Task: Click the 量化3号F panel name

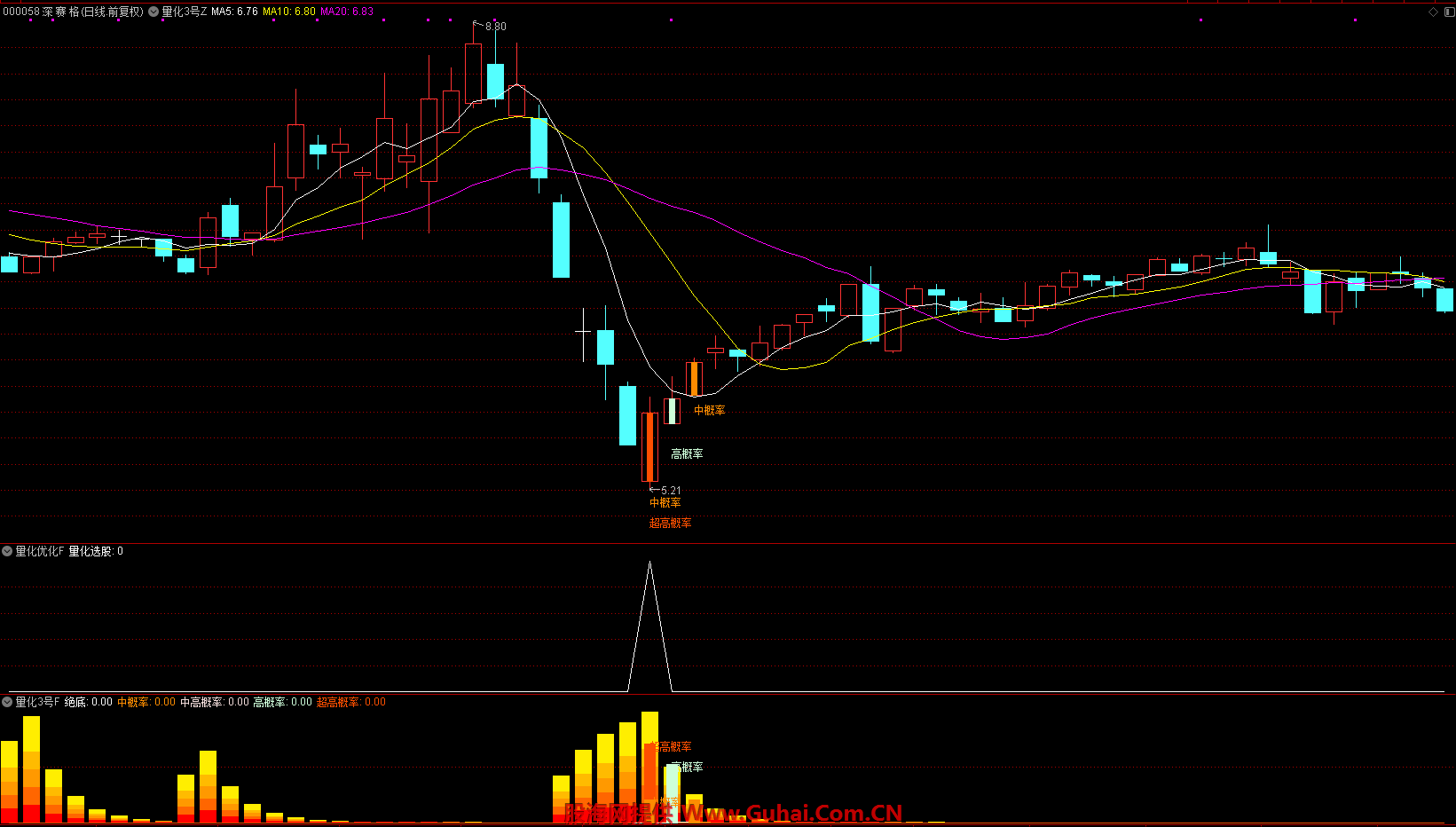Action: pos(37,702)
